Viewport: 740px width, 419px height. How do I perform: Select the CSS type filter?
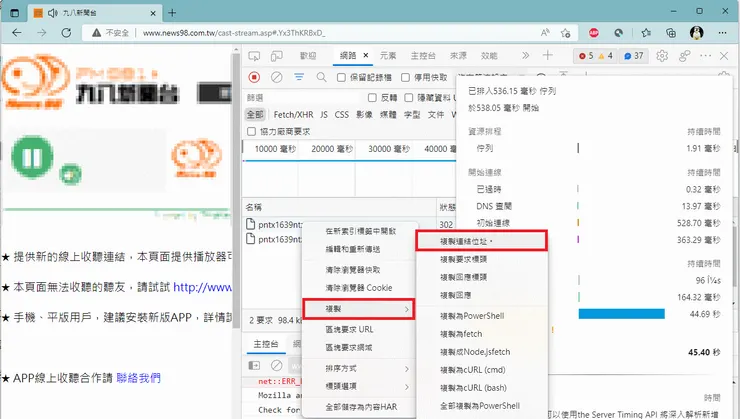coord(342,115)
